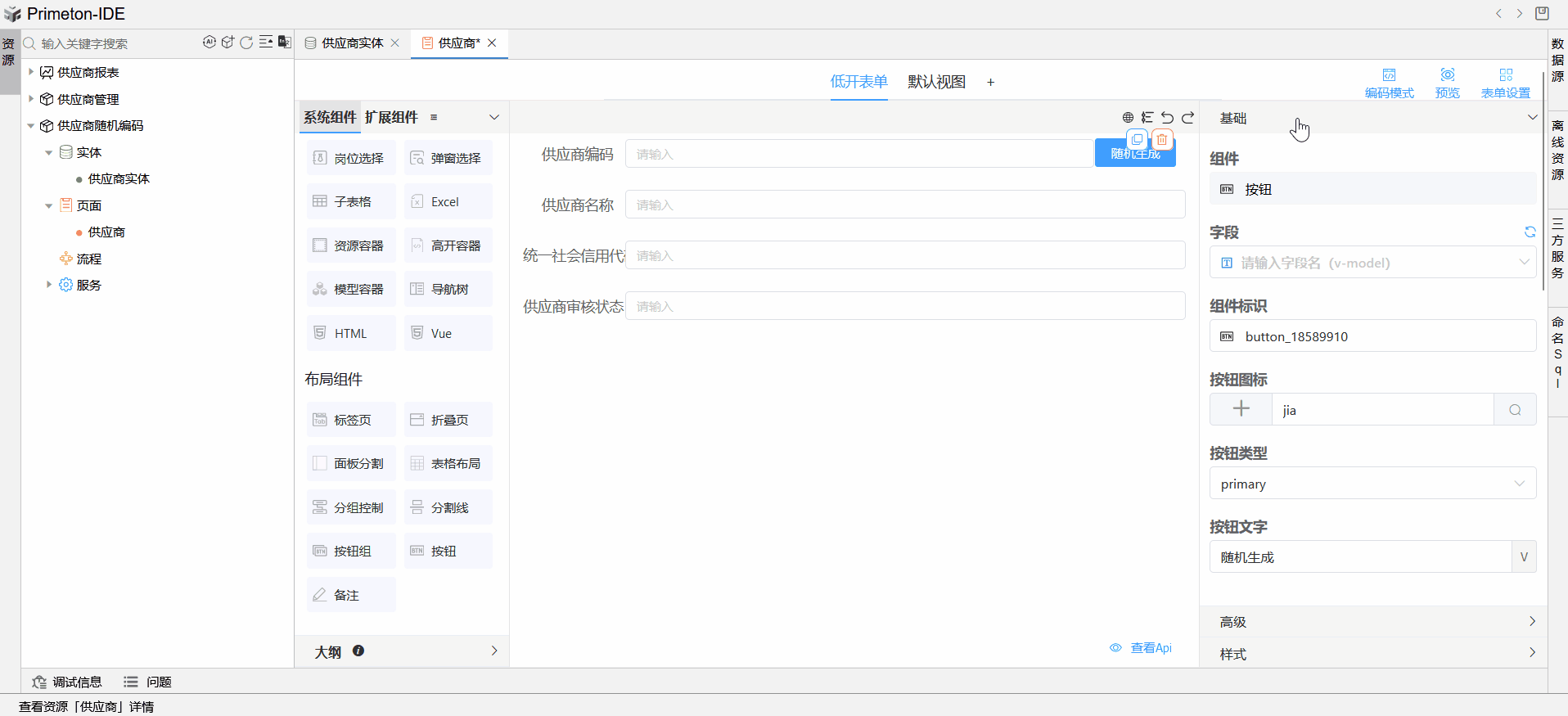
Task: Delete the selected button with trash icon
Action: 1162,140
